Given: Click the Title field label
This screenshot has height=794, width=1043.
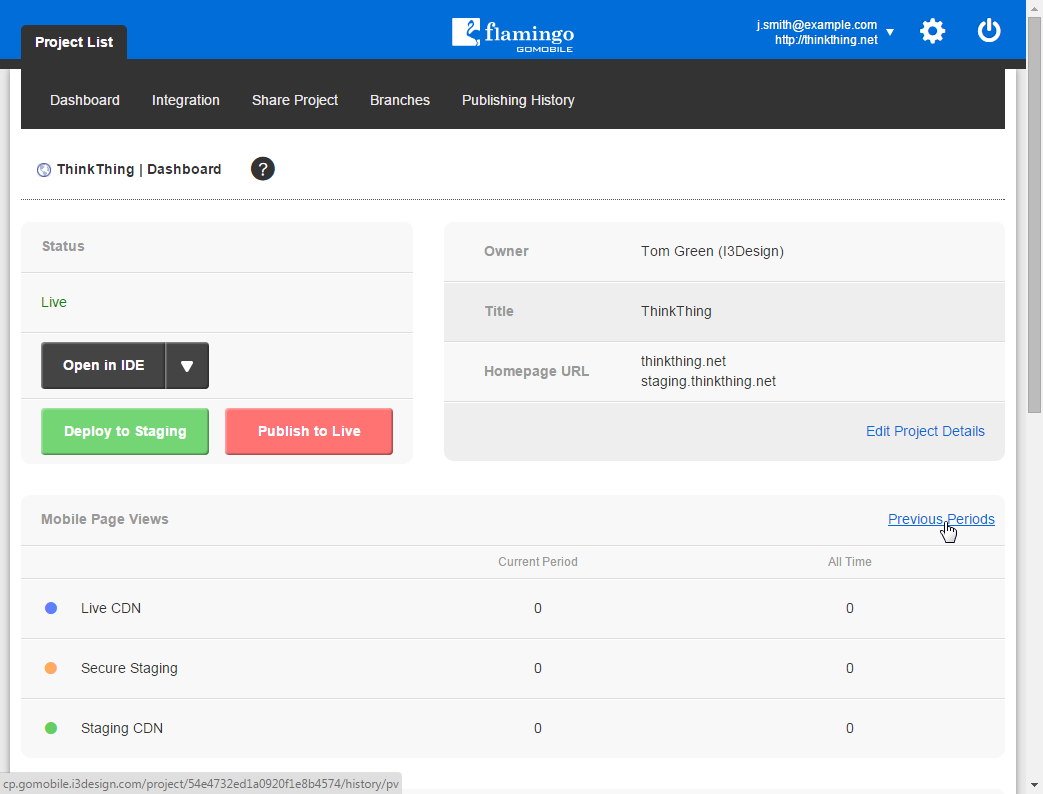Looking at the screenshot, I should [x=499, y=311].
